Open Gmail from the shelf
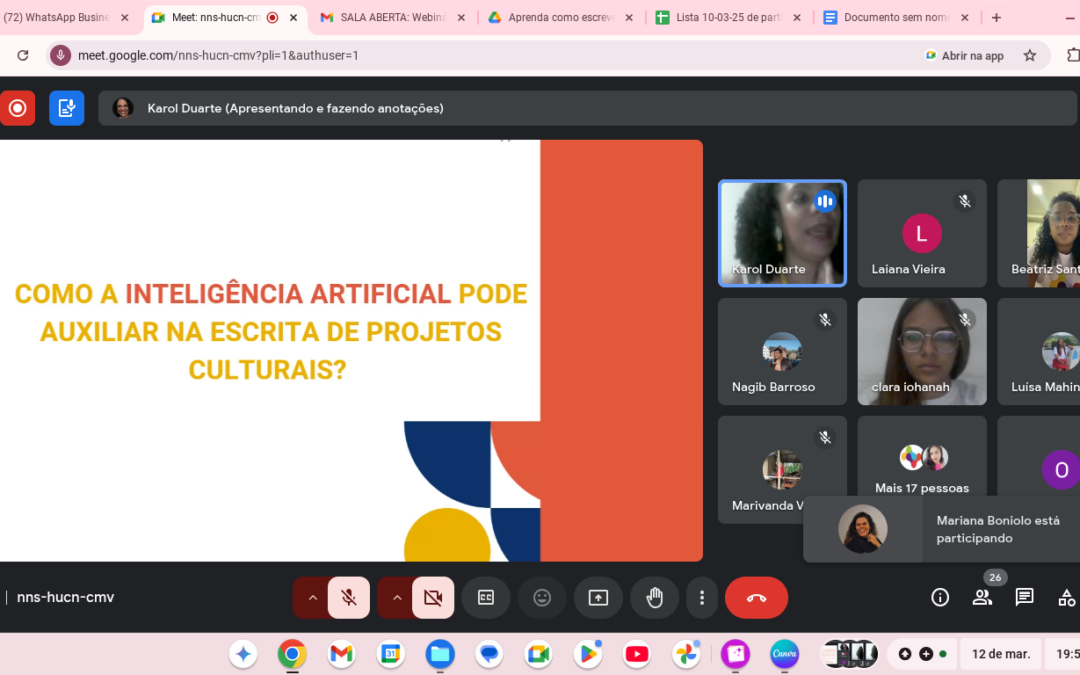 pyautogui.click(x=342, y=654)
